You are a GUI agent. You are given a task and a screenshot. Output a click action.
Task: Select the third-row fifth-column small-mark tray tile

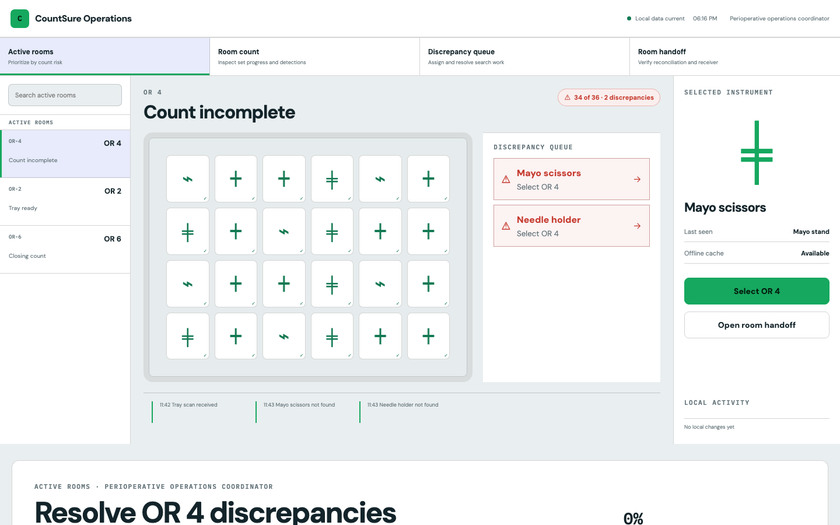pyautogui.click(x=380, y=284)
